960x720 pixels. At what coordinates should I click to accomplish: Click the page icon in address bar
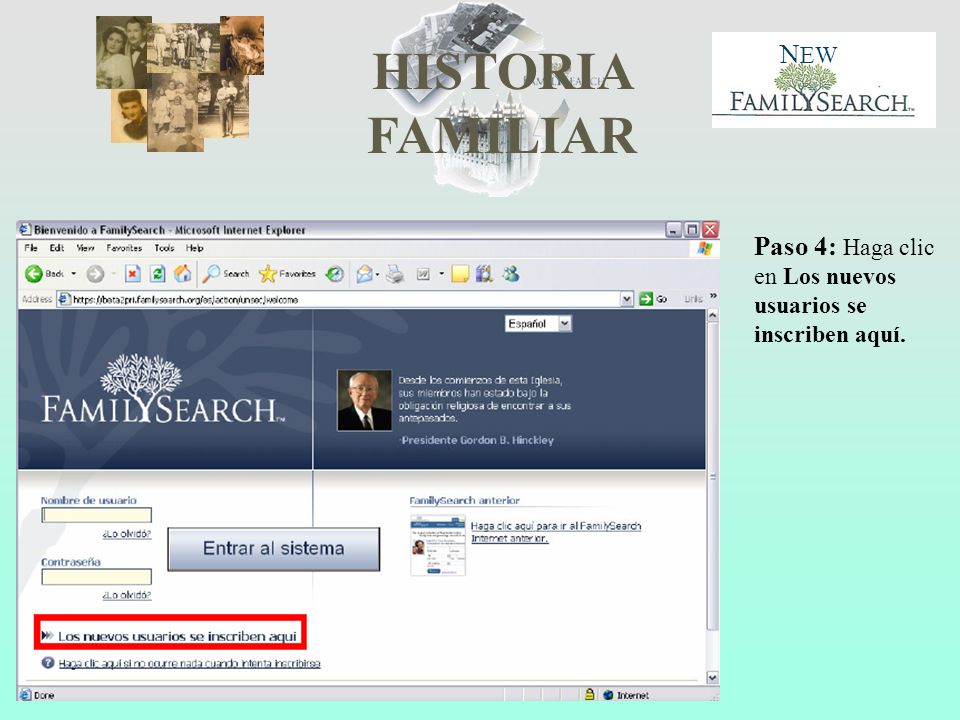click(x=64, y=299)
